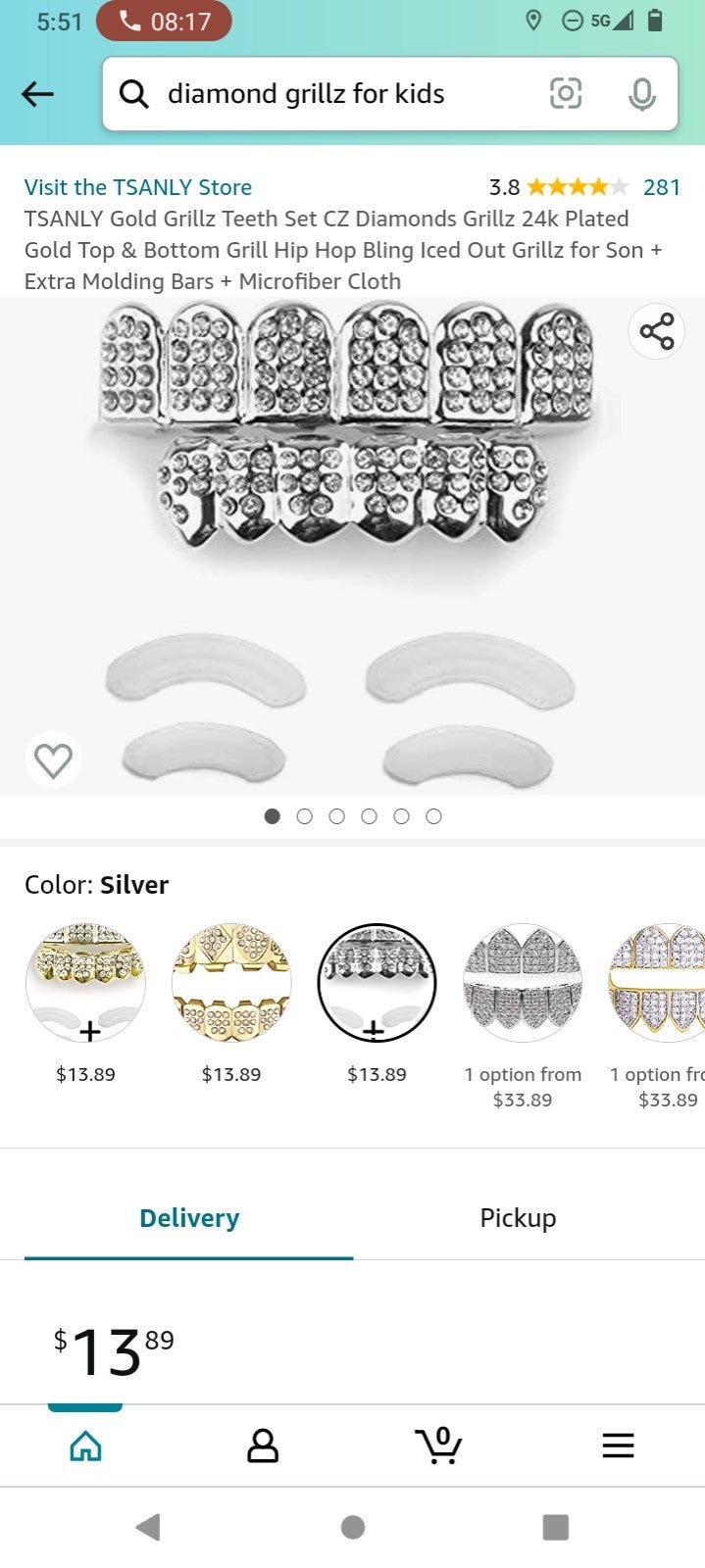Add to wishlist with heart icon
Screen dimensions: 705x1568
[x=53, y=759]
